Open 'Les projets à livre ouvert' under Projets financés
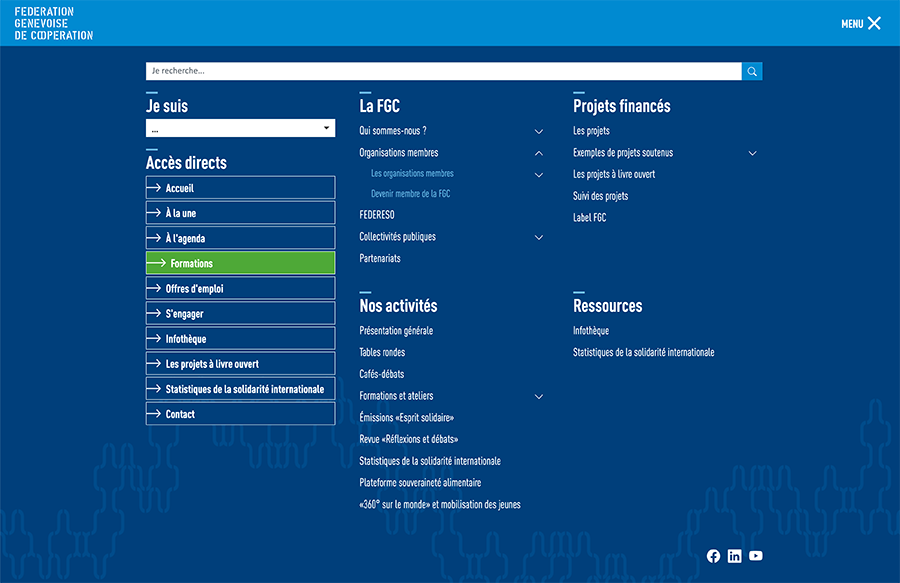This screenshot has width=900, height=583. (614, 174)
